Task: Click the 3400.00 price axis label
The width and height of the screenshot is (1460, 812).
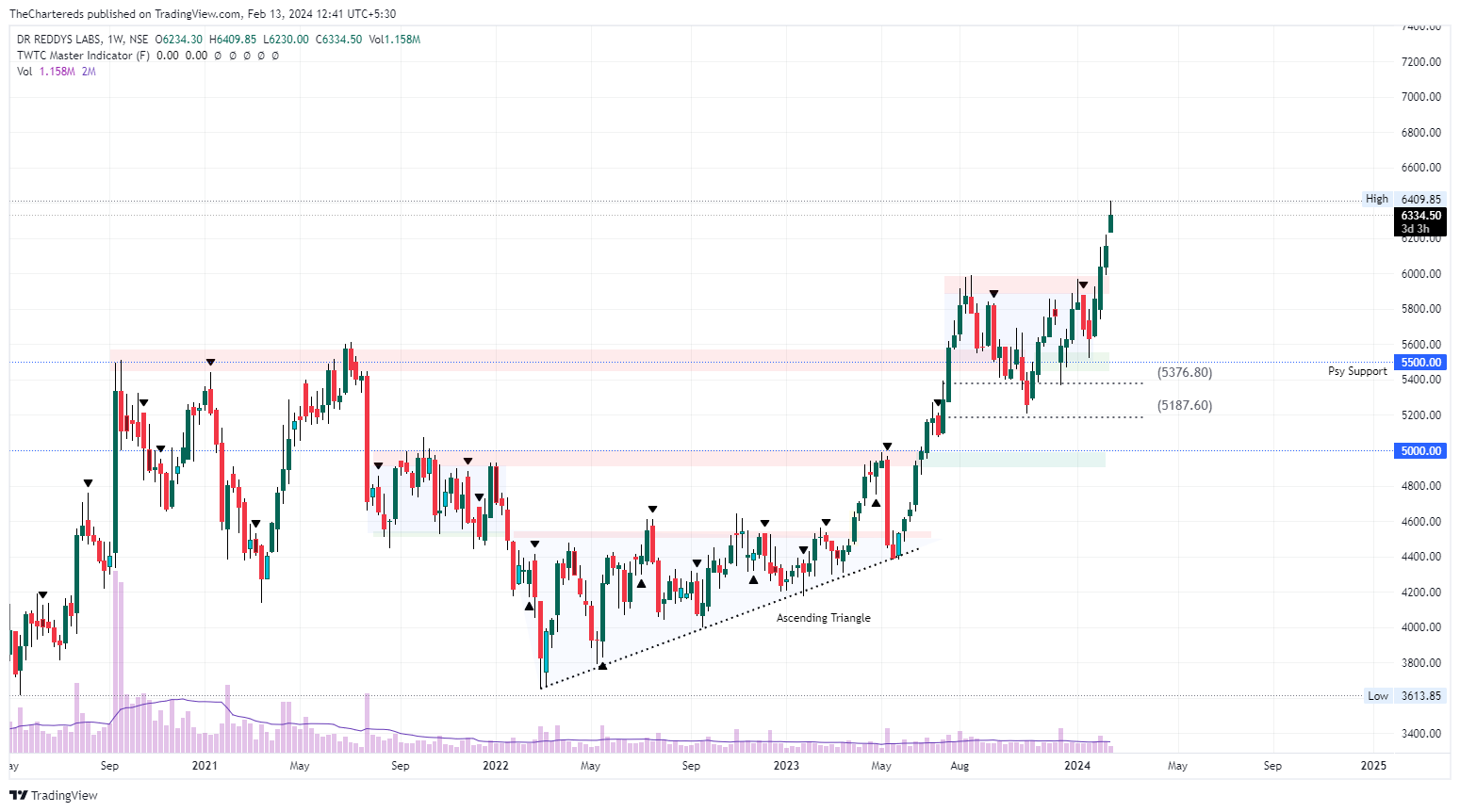Action: click(1420, 734)
